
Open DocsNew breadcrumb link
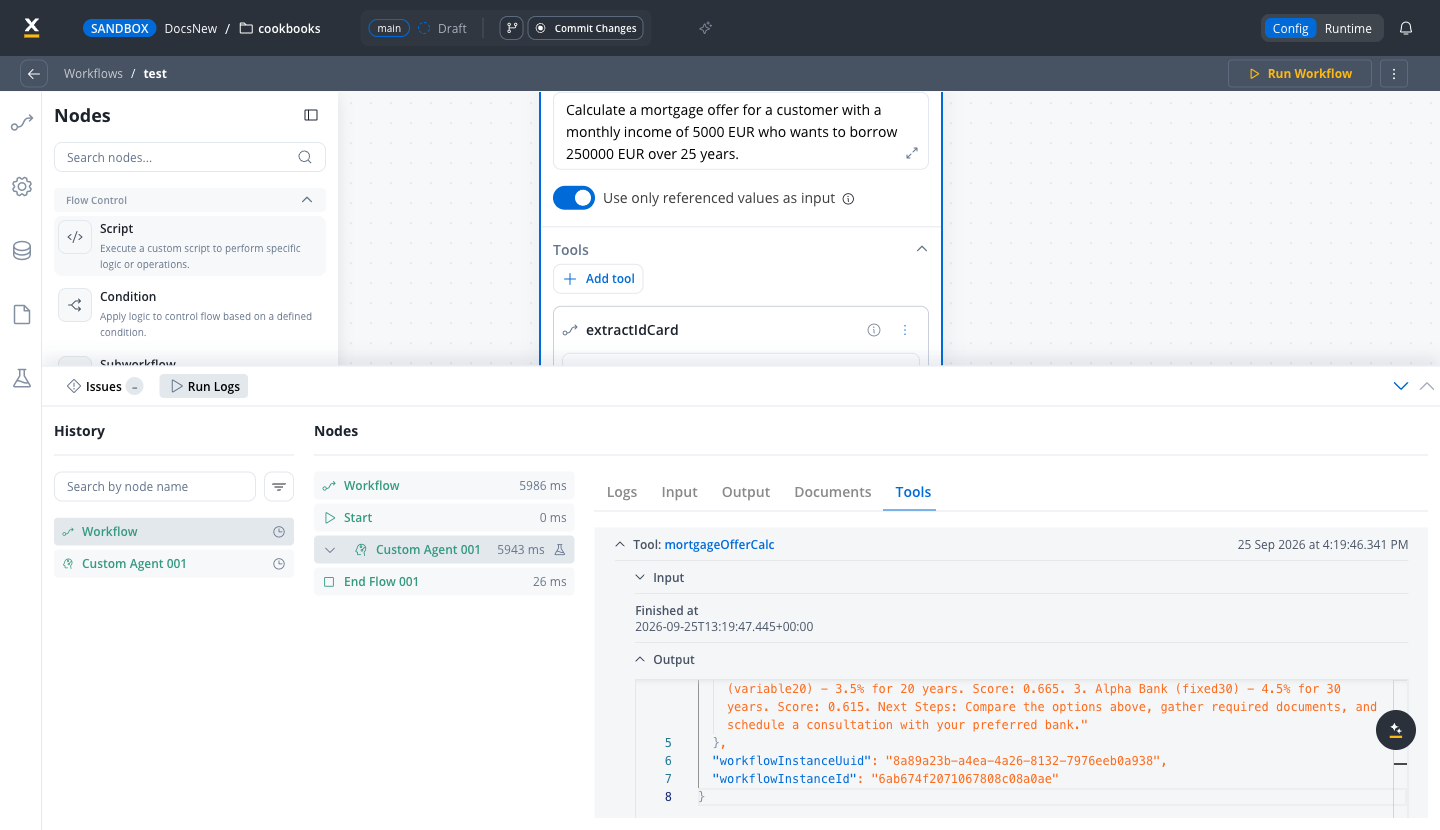(191, 28)
